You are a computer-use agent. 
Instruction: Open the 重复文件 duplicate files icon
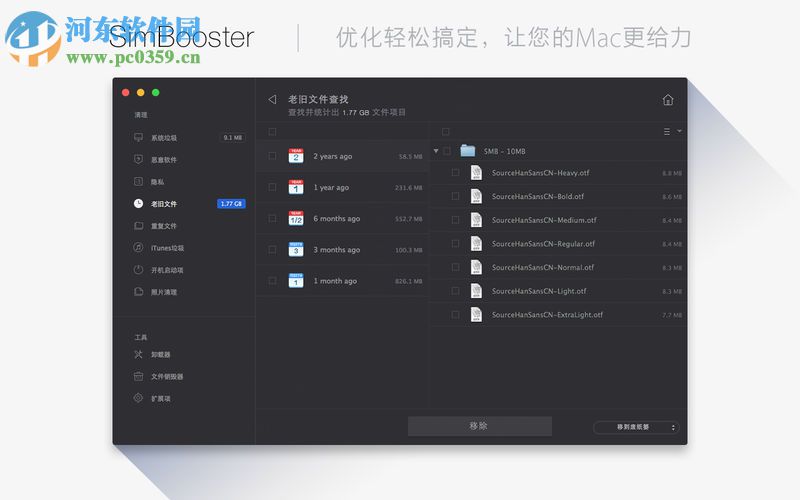coord(138,226)
